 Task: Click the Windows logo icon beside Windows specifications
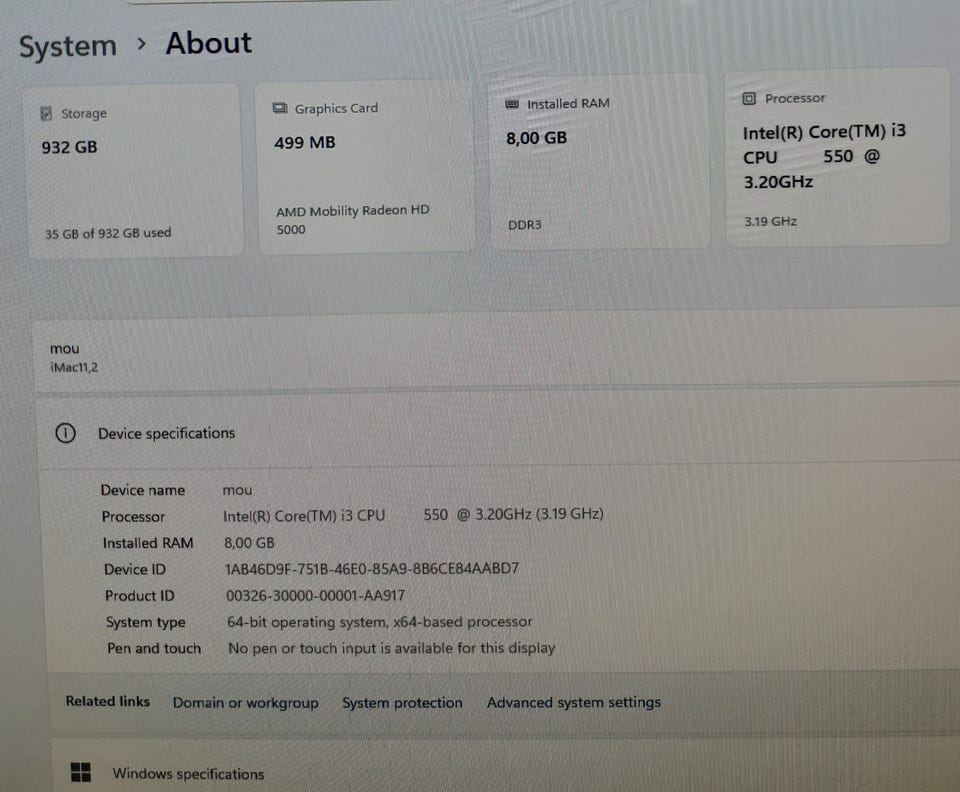81,772
